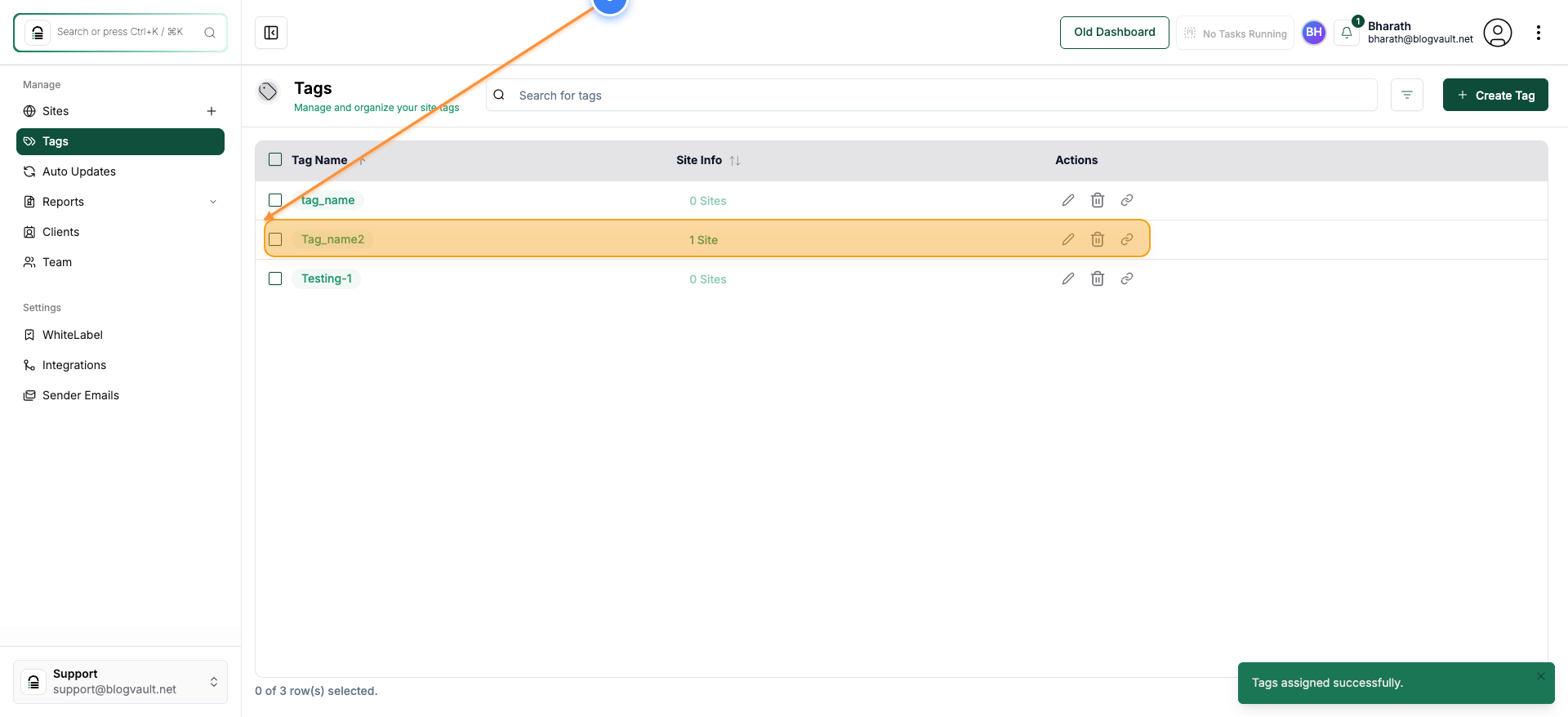Delete Testing-1 with the trash icon

coord(1098,278)
